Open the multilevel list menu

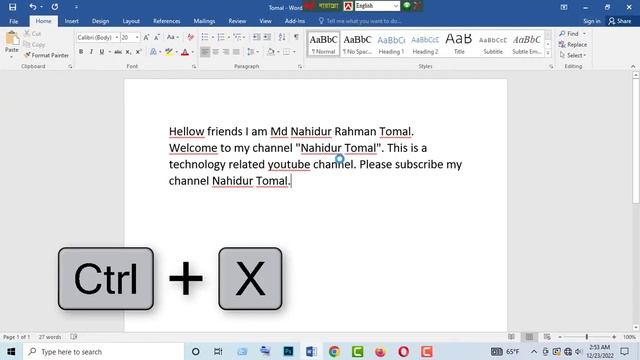(x=238, y=37)
